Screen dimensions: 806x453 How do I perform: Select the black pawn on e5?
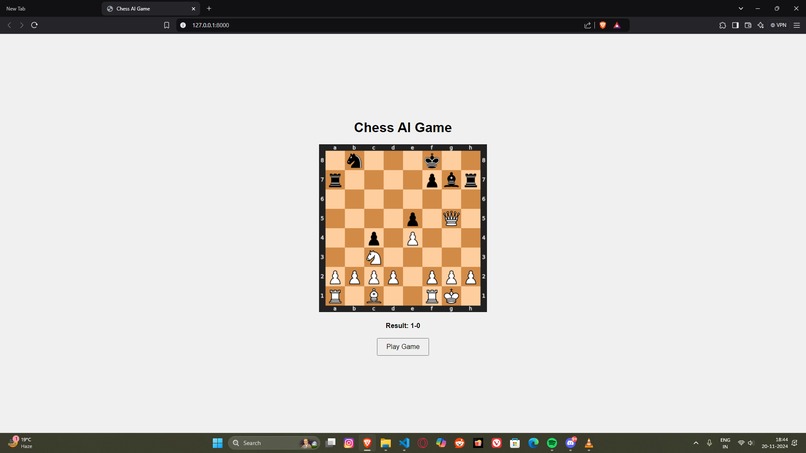(x=412, y=219)
